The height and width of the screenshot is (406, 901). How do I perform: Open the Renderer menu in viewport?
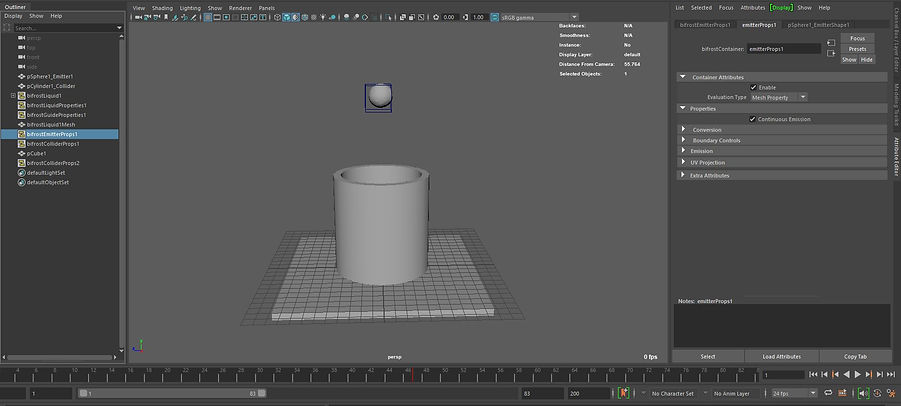click(x=240, y=8)
